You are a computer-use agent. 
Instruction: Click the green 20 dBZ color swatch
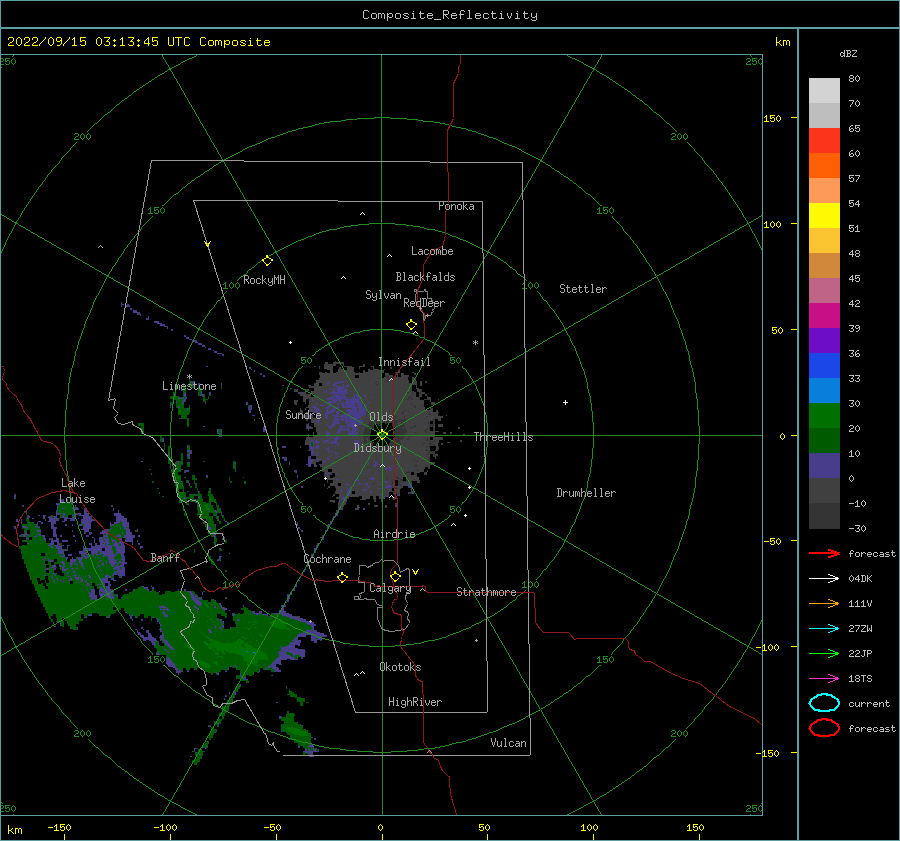point(824,416)
